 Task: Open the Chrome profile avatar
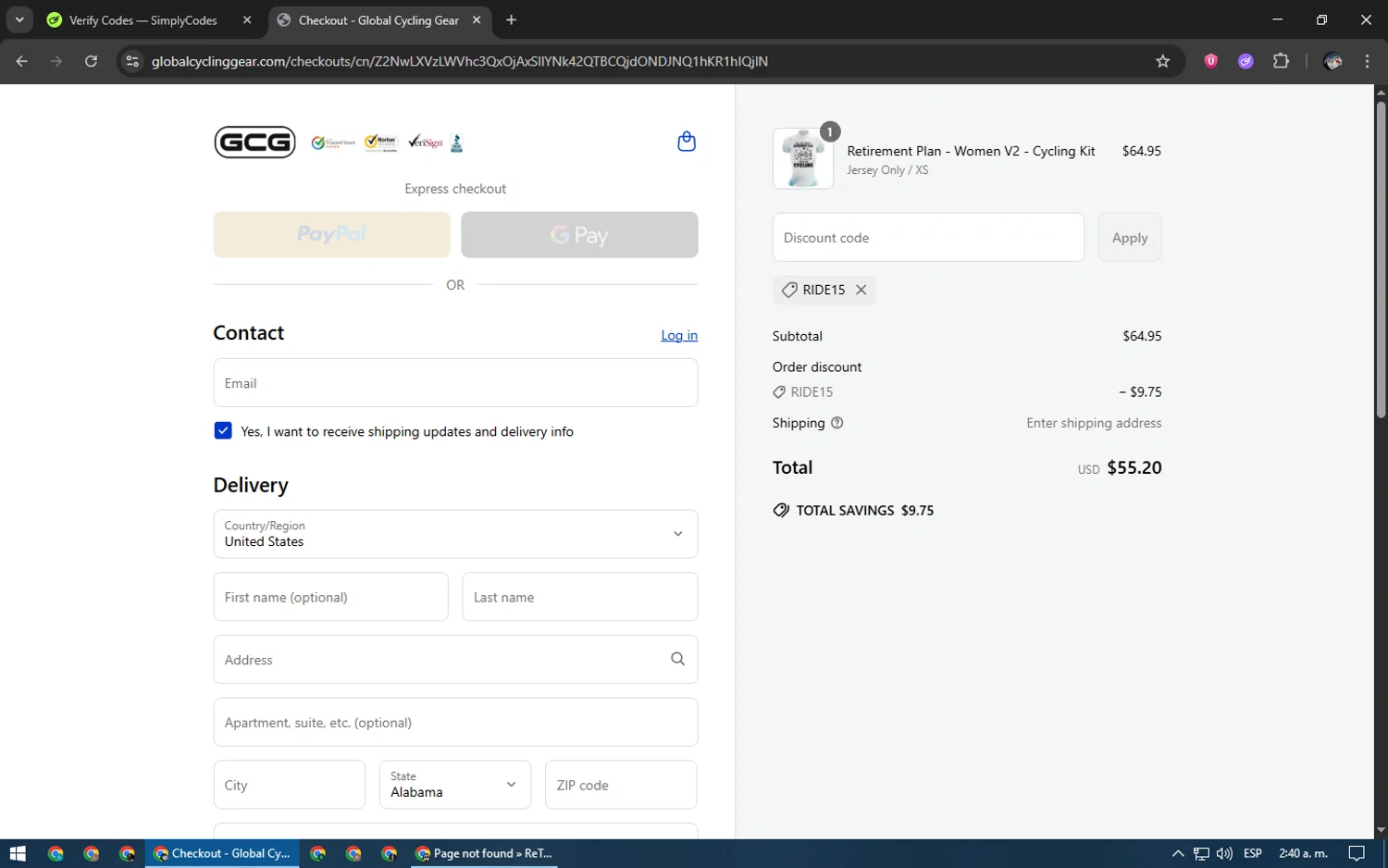(1332, 61)
